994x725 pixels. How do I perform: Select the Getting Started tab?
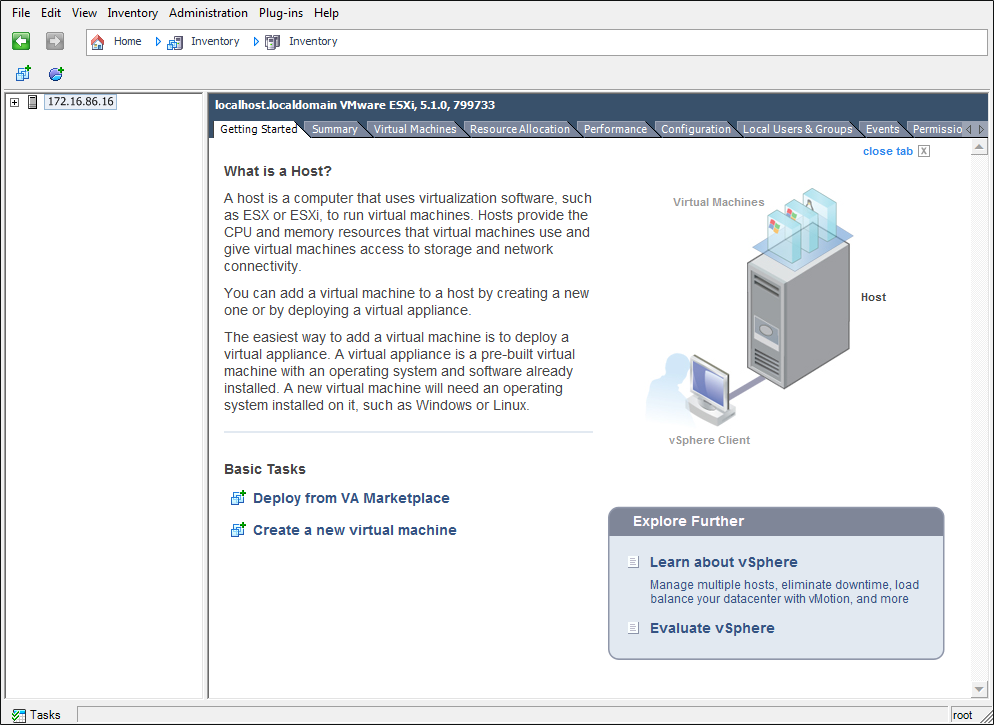point(259,129)
